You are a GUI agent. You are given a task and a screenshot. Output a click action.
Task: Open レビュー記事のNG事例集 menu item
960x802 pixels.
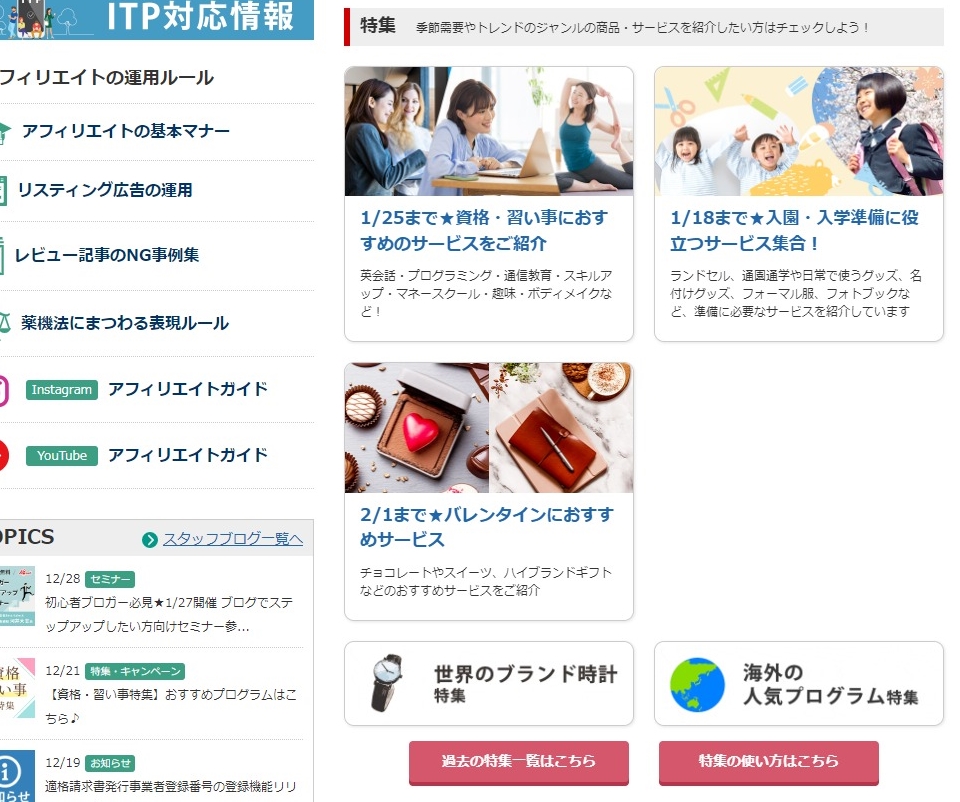107,255
